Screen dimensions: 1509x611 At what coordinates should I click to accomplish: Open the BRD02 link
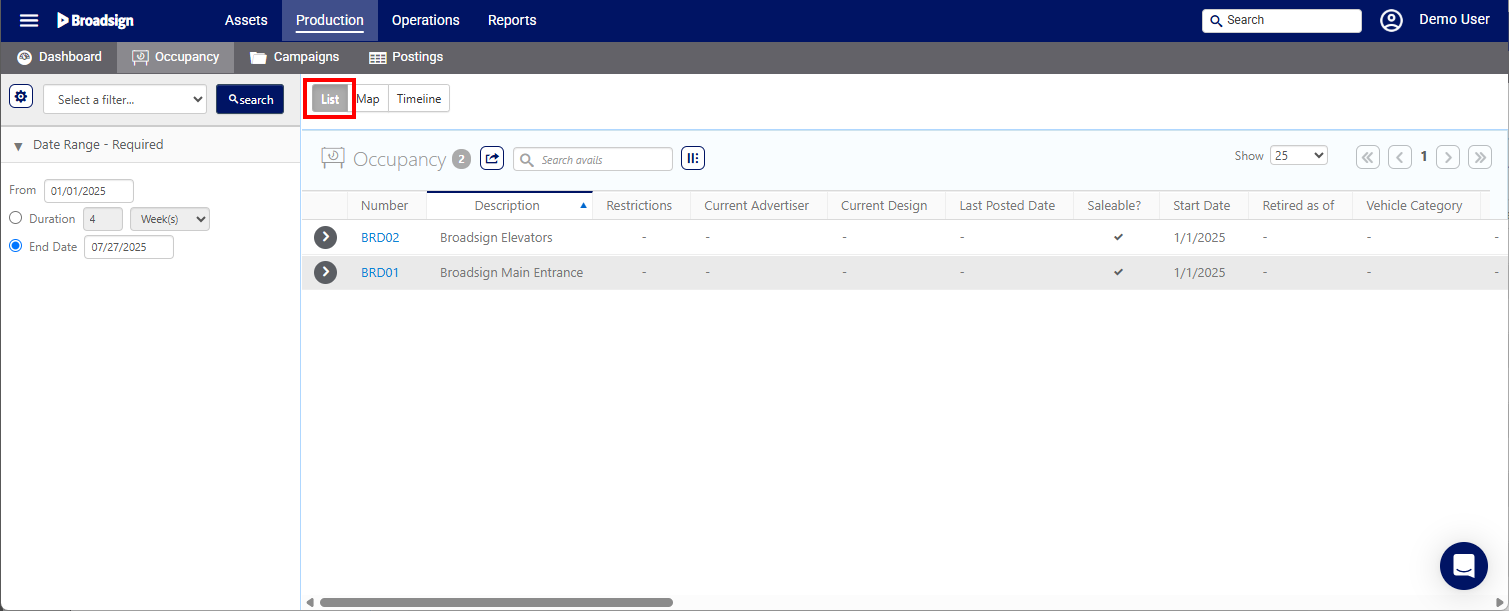coord(380,238)
